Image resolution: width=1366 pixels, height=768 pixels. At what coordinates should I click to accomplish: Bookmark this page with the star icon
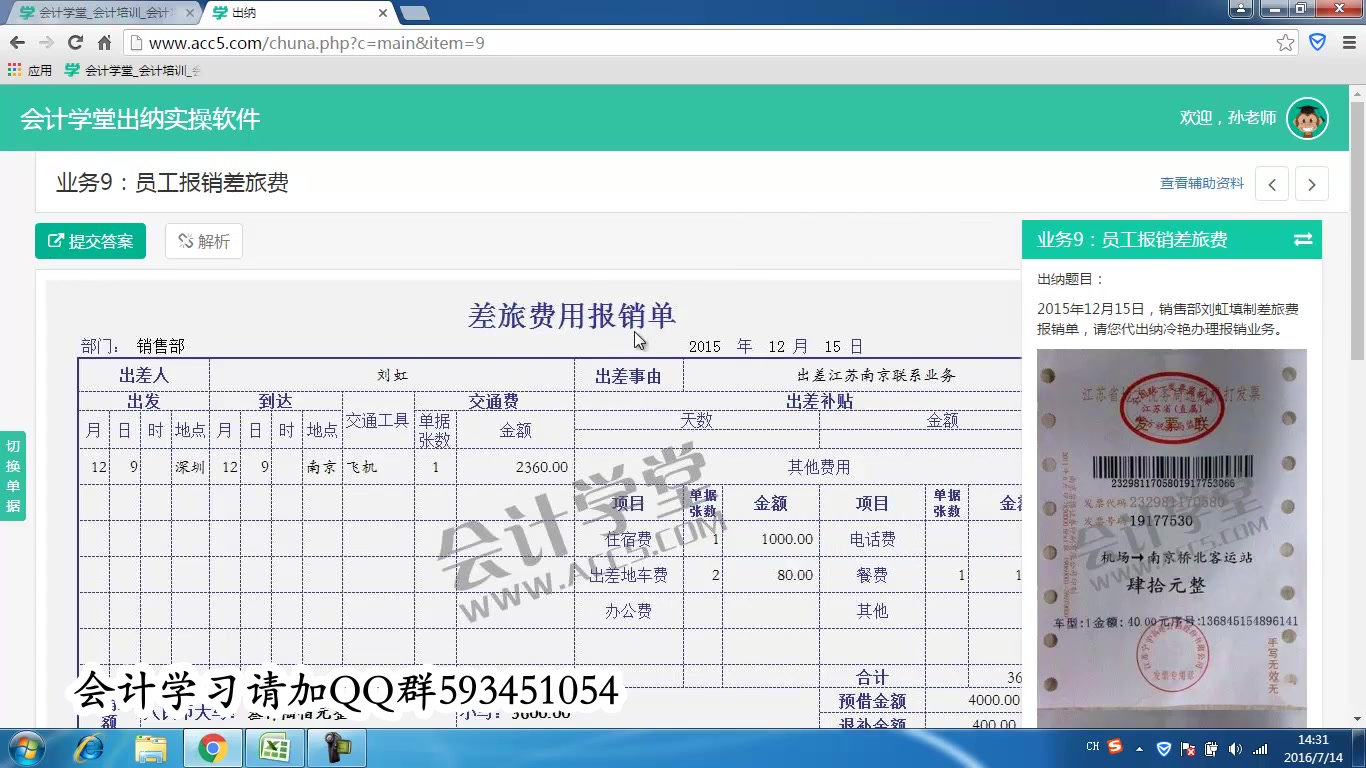pos(1286,43)
